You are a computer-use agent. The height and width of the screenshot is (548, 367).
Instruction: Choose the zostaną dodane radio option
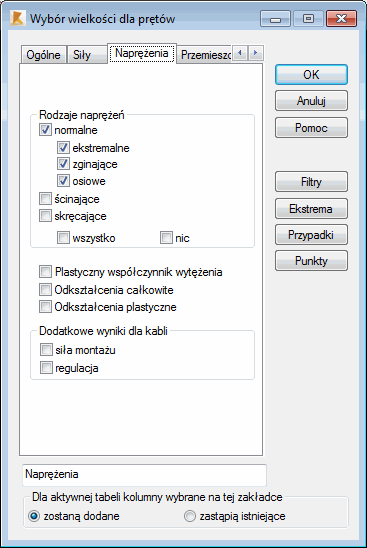coord(34,516)
